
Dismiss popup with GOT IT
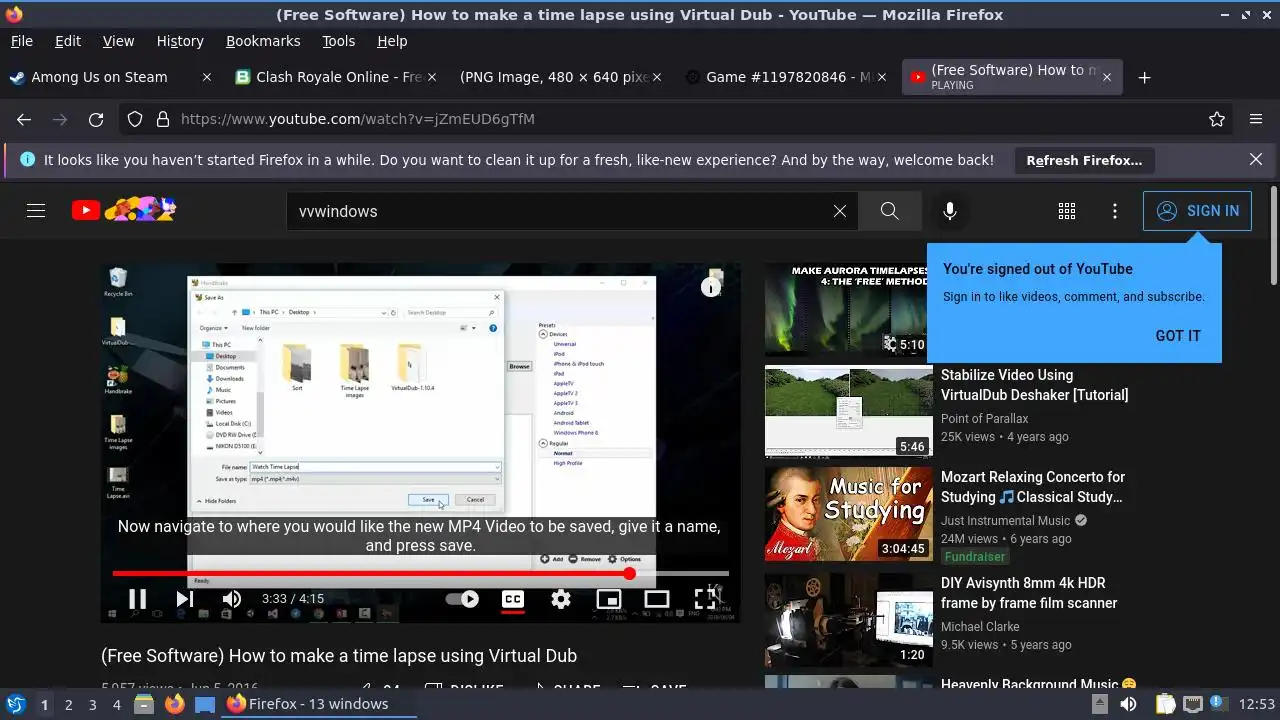(1178, 336)
